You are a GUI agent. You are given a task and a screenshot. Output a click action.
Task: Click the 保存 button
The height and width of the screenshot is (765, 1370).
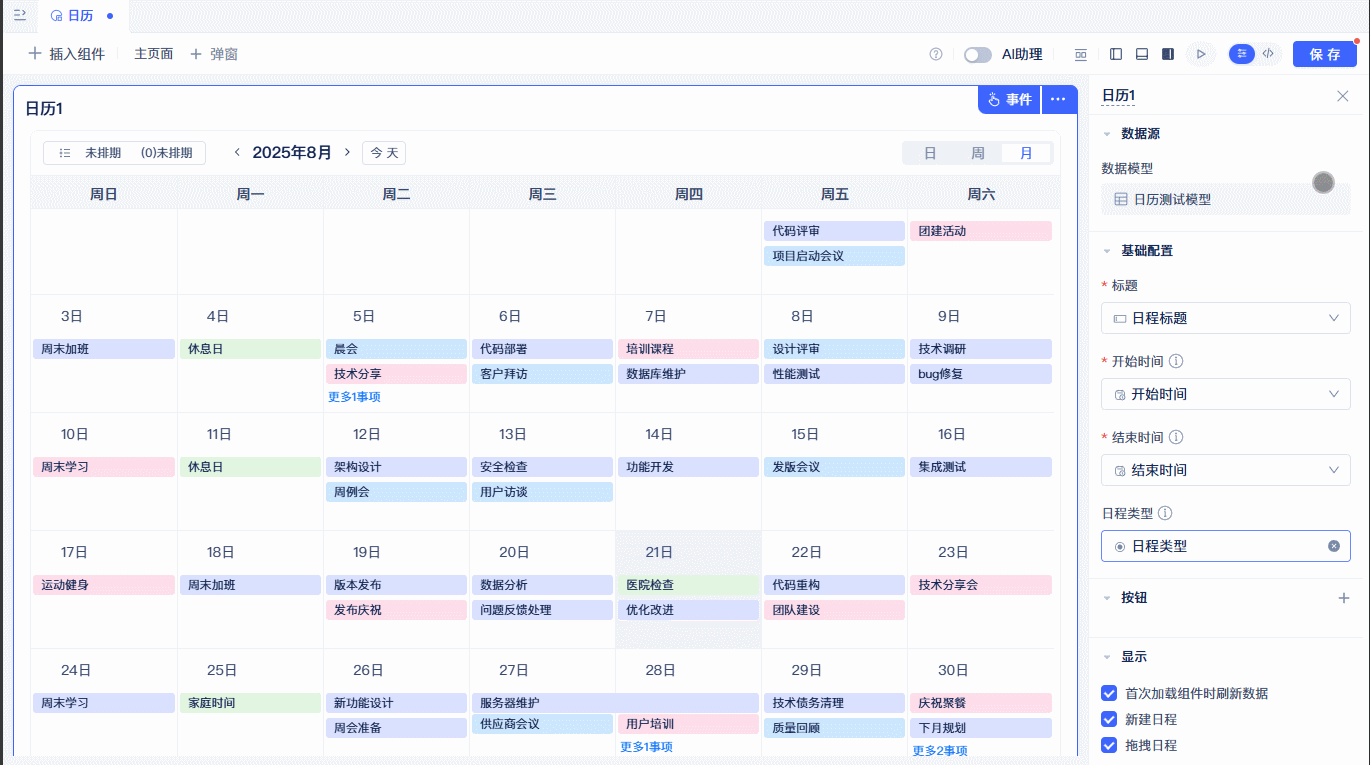coord(1325,54)
